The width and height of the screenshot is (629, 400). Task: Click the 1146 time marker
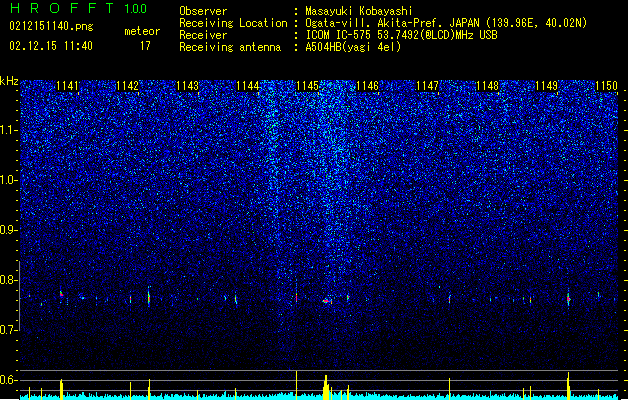point(367,86)
